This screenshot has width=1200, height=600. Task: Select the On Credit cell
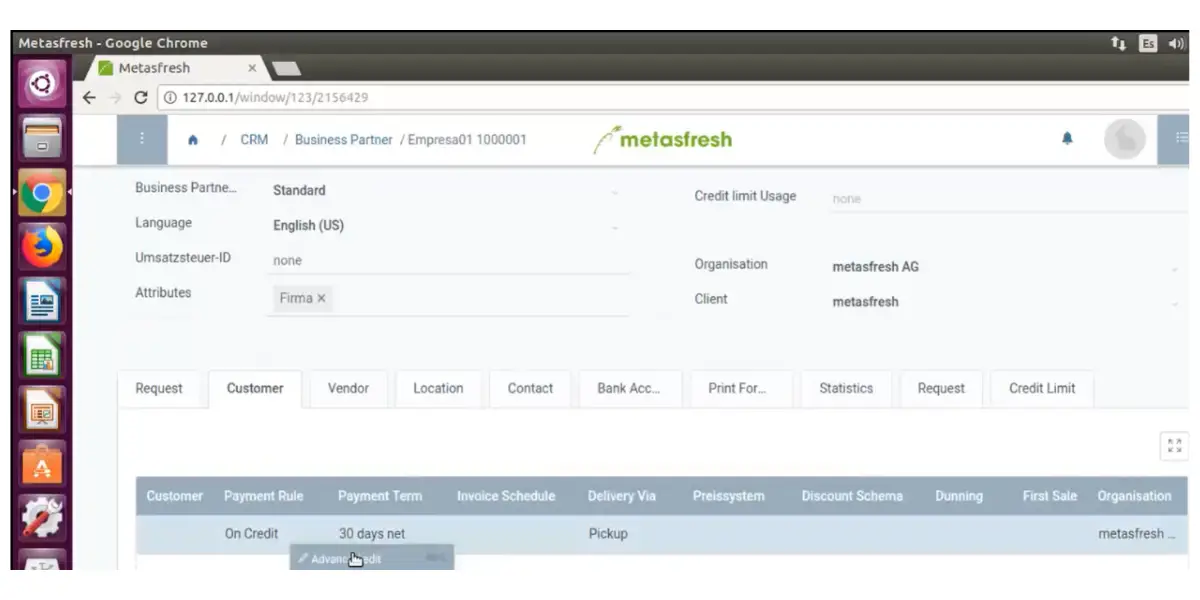[252, 534]
